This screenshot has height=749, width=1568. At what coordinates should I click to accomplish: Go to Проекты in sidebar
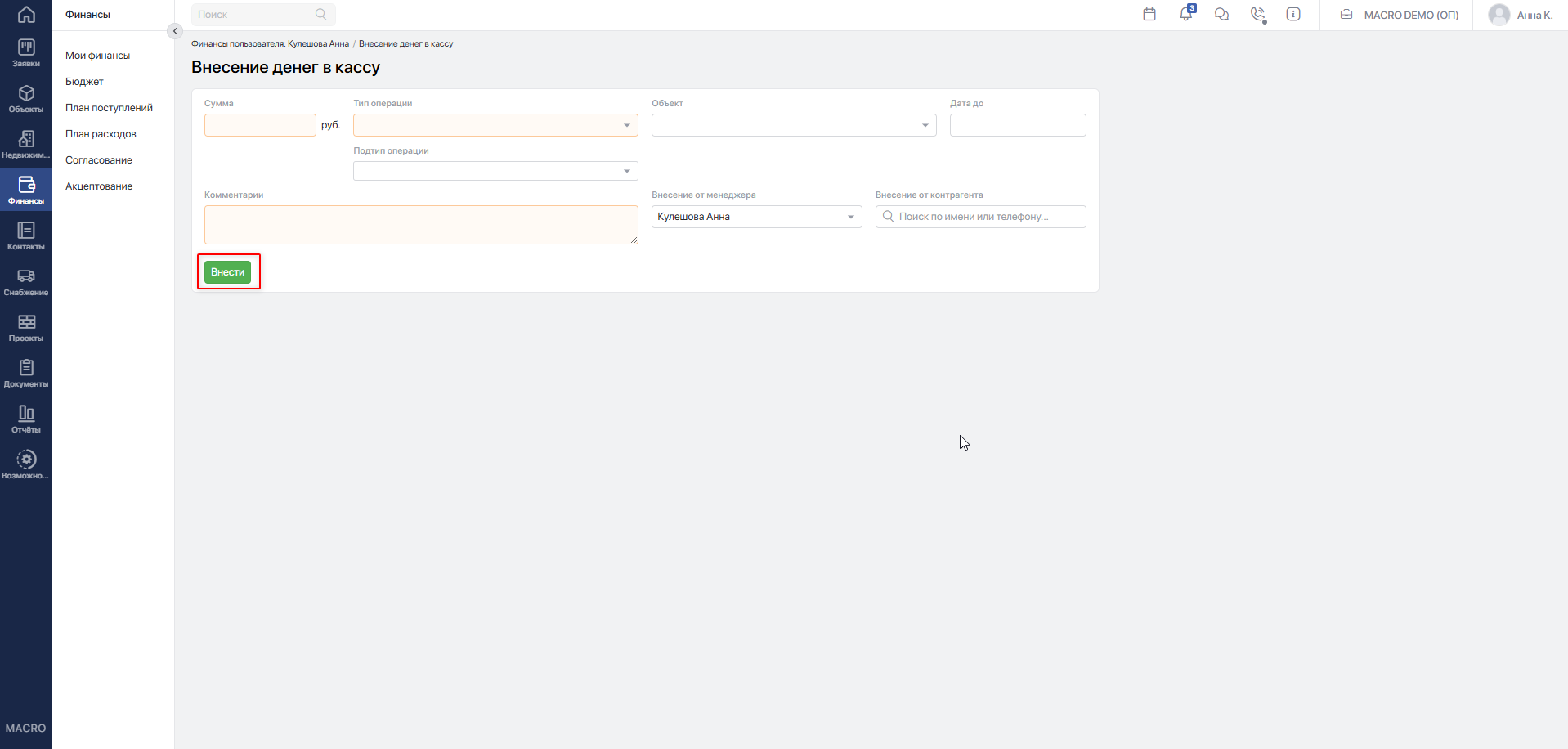click(26, 328)
